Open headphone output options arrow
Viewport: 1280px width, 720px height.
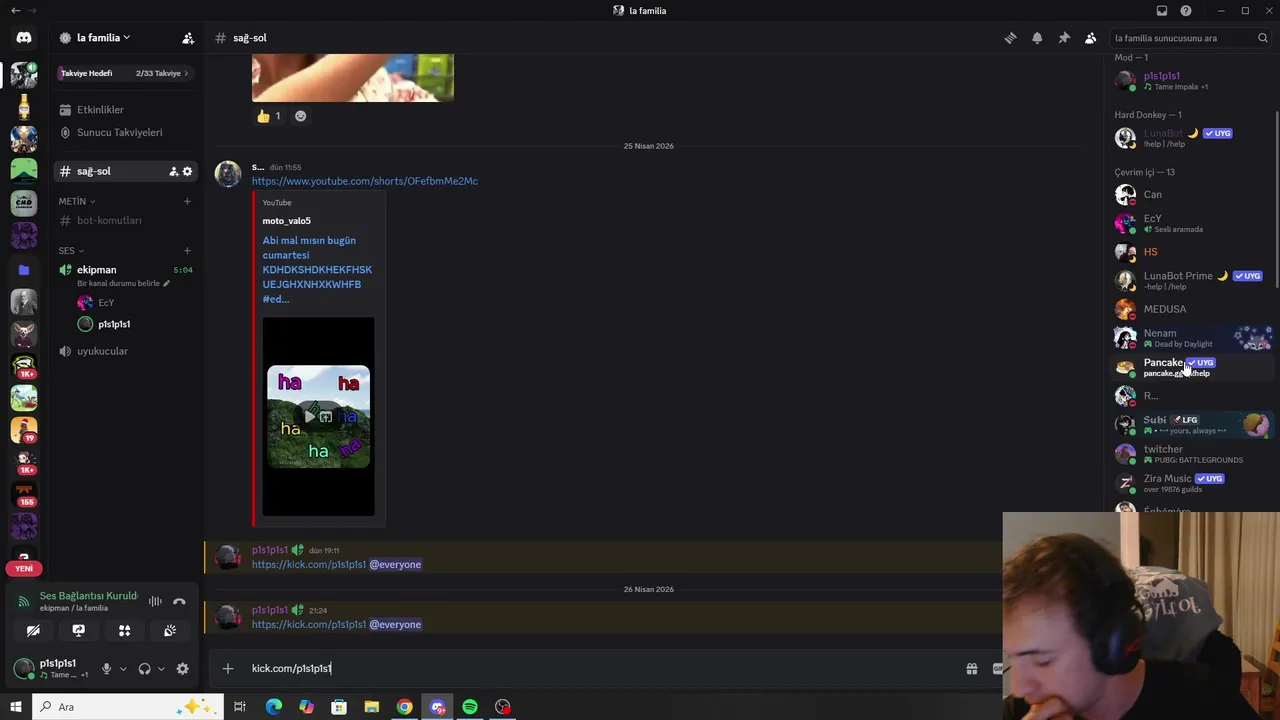161,669
